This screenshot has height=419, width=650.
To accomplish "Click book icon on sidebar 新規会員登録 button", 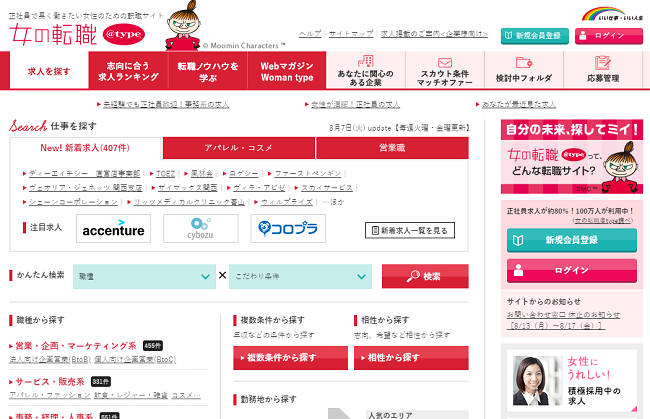I will coord(518,240).
